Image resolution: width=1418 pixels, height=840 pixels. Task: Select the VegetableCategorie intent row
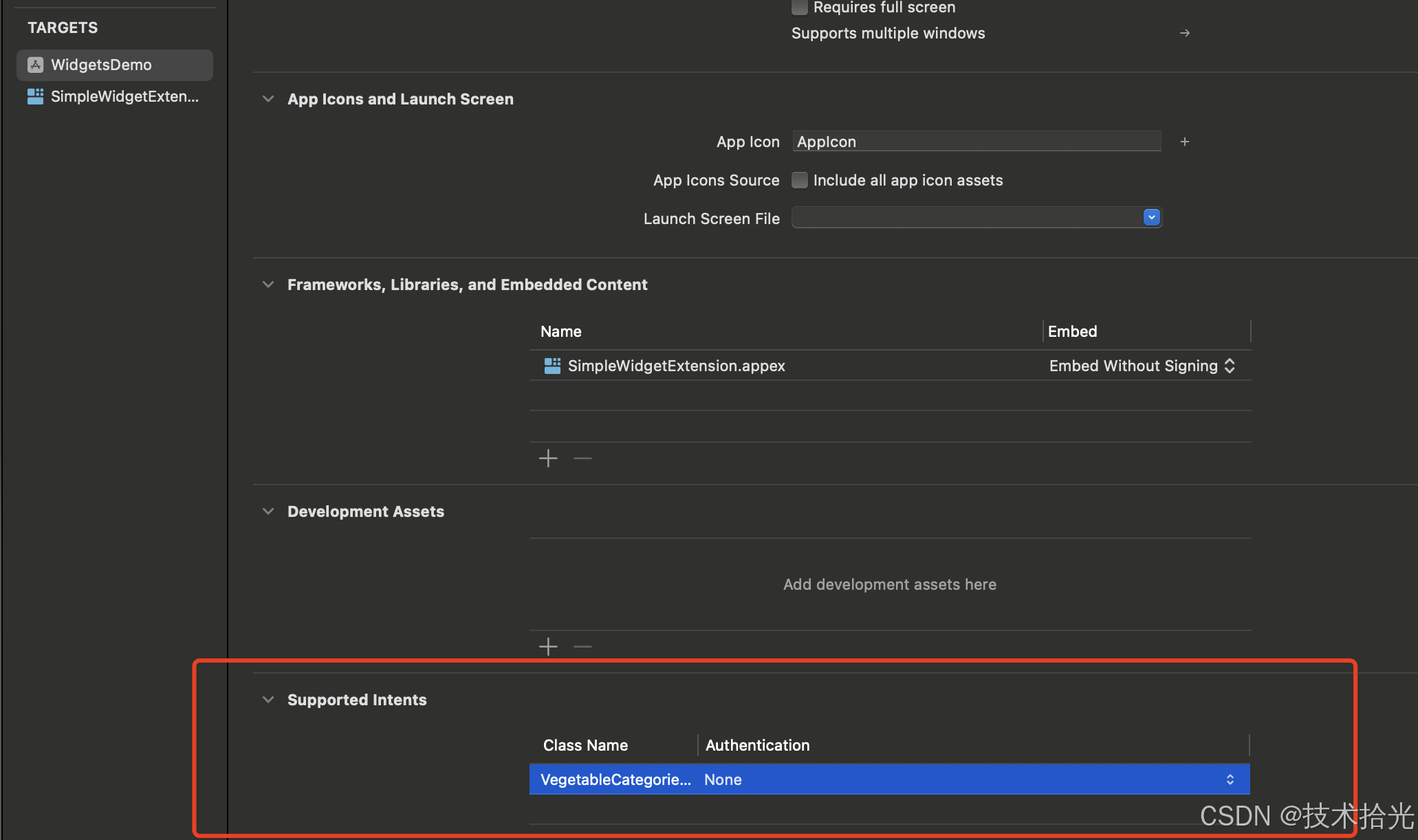click(x=615, y=780)
